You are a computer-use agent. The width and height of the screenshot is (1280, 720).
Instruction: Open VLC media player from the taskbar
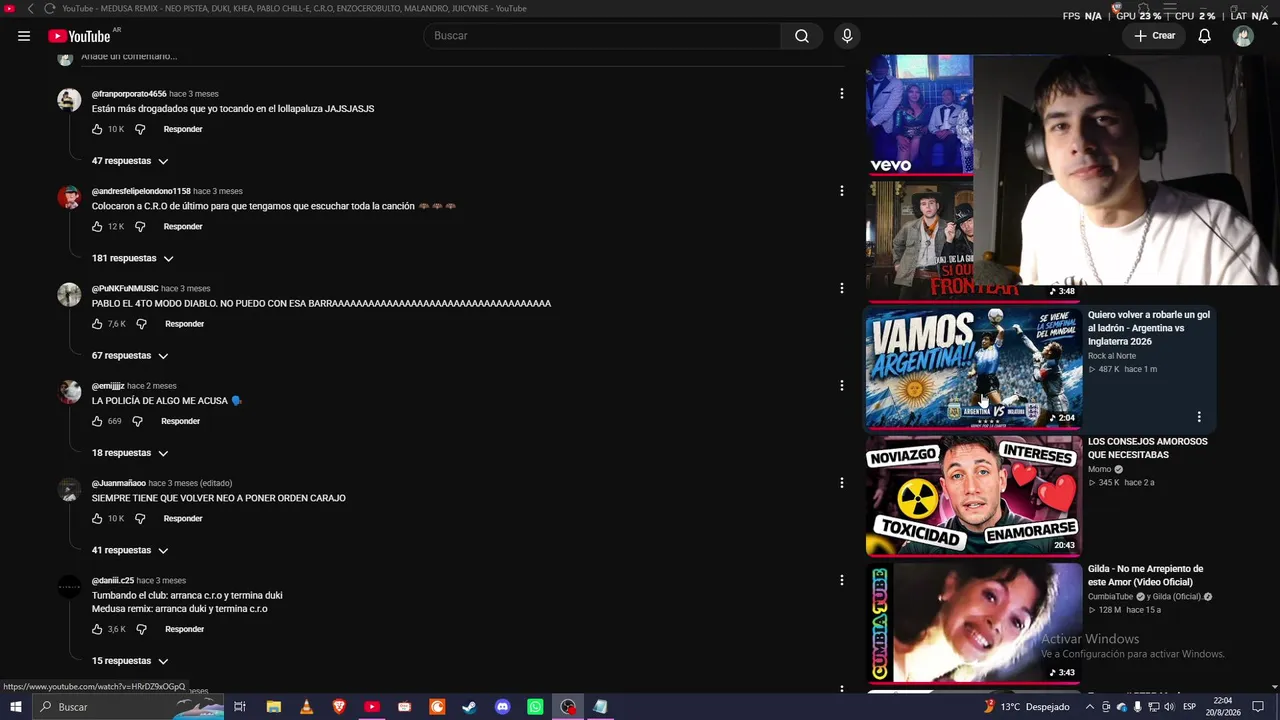point(306,707)
